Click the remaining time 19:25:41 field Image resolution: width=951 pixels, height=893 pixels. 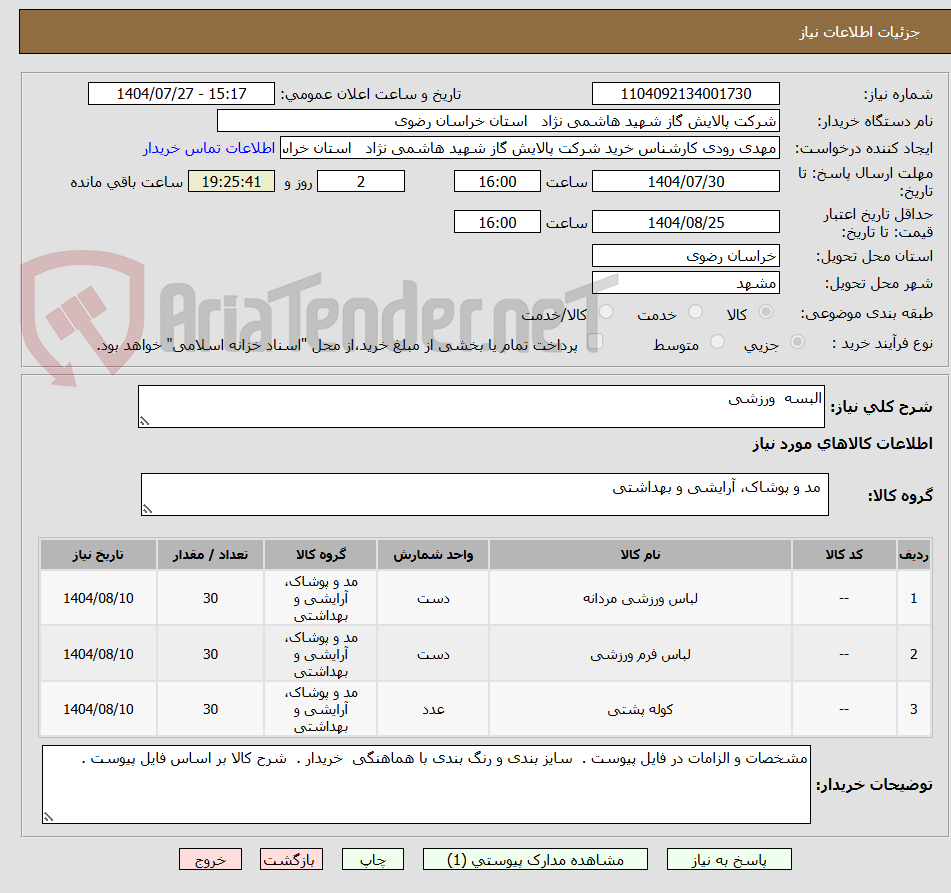pyautogui.click(x=231, y=181)
